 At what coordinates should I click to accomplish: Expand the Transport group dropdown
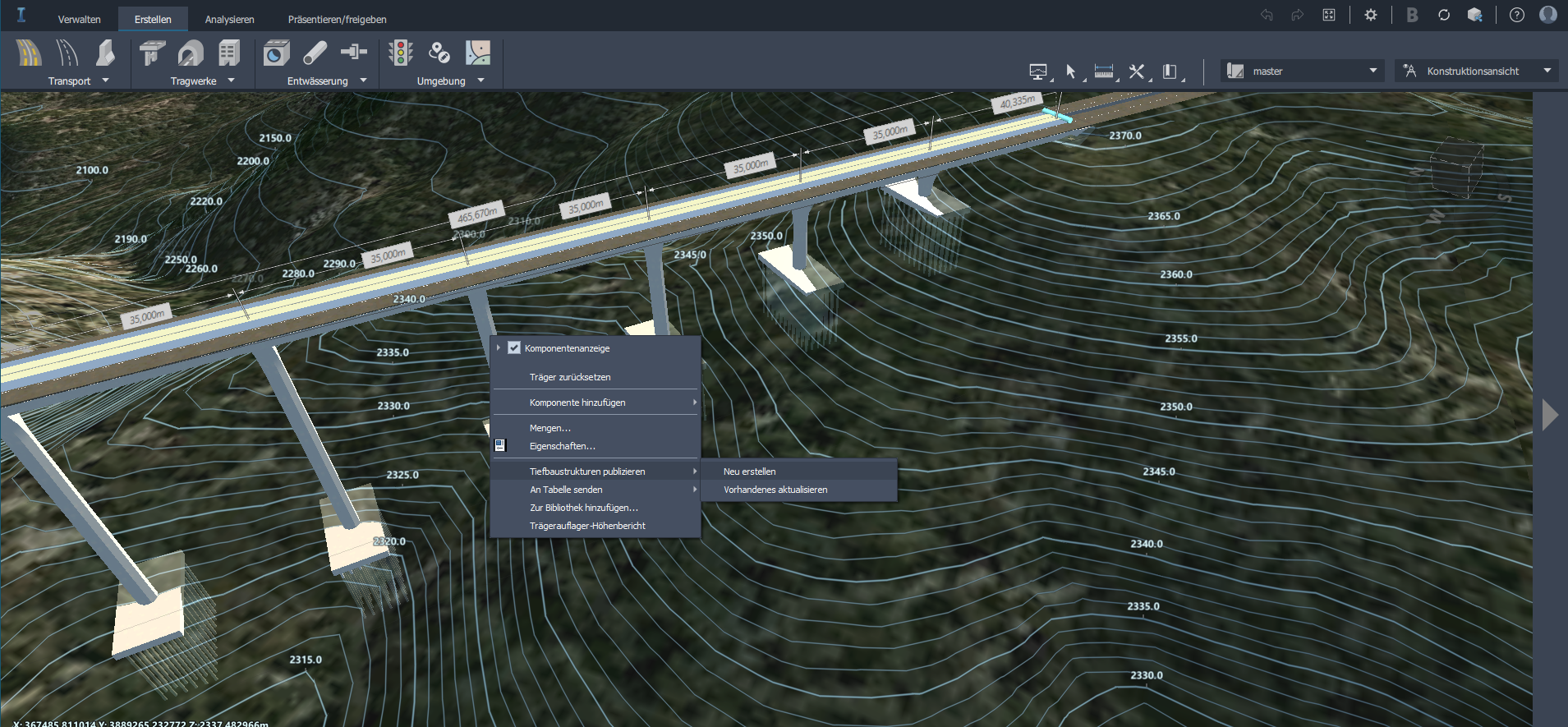pyautogui.click(x=105, y=81)
